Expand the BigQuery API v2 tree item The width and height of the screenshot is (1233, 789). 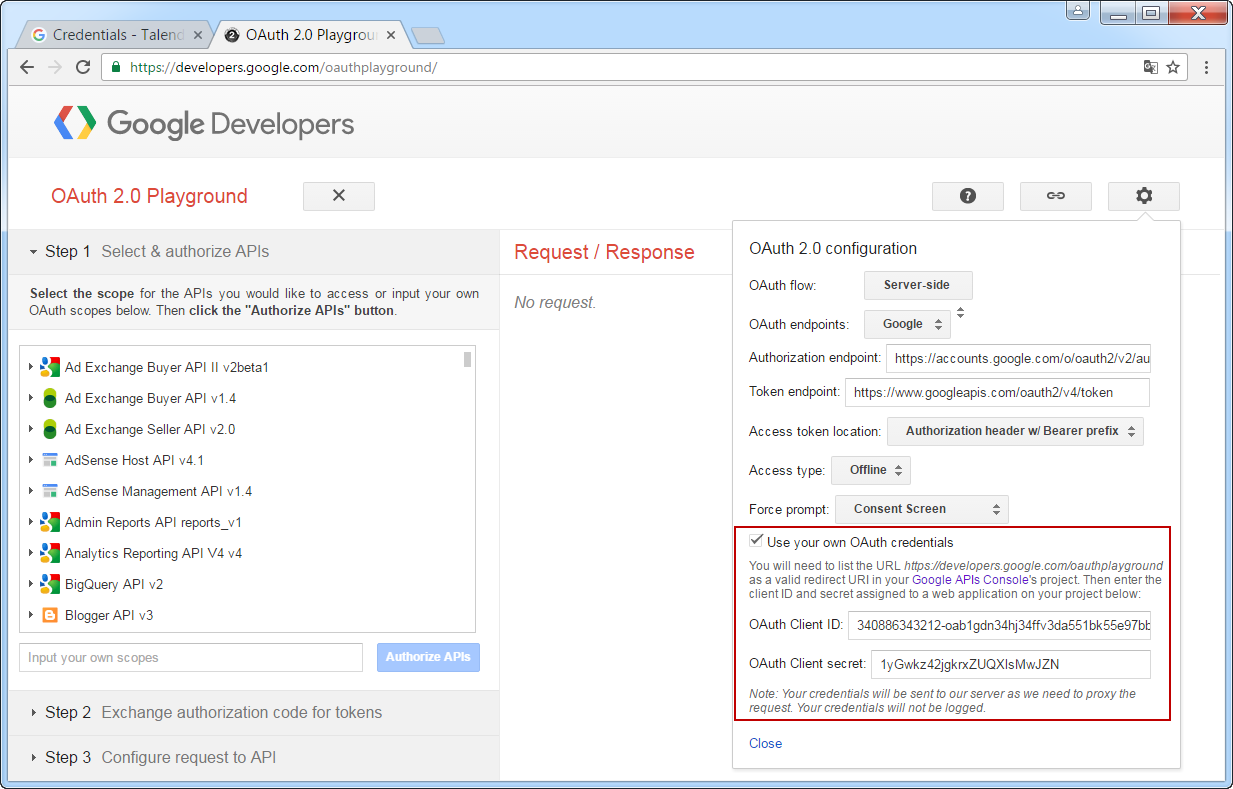[31, 584]
